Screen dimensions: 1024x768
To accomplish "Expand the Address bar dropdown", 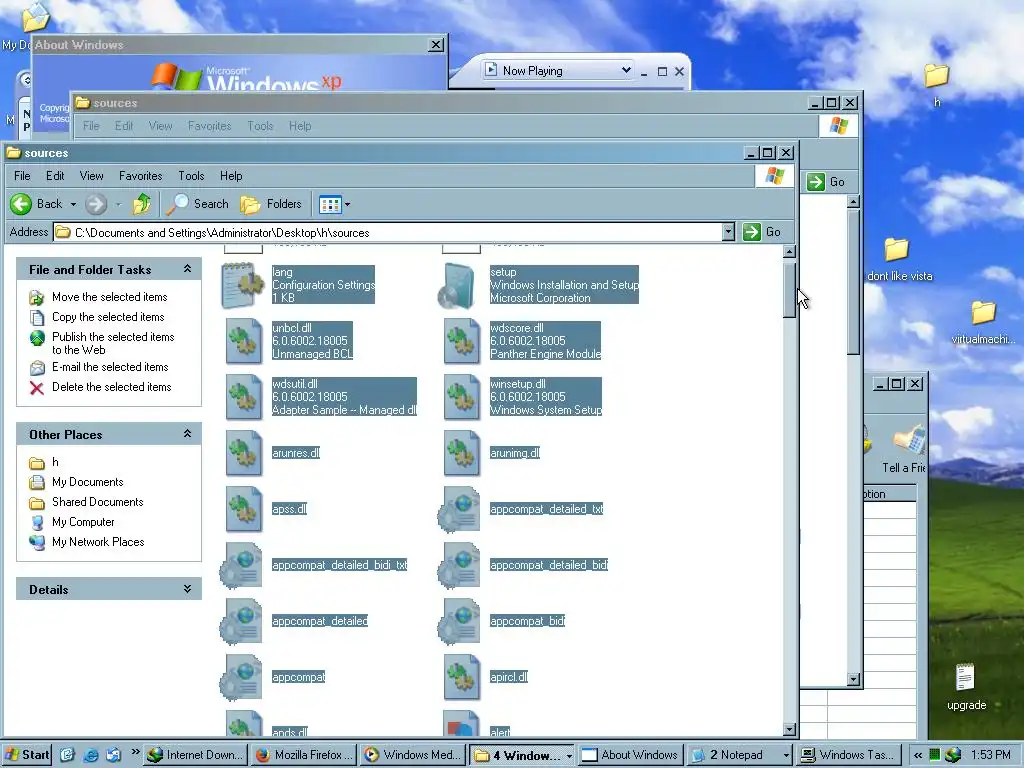I will (x=728, y=232).
